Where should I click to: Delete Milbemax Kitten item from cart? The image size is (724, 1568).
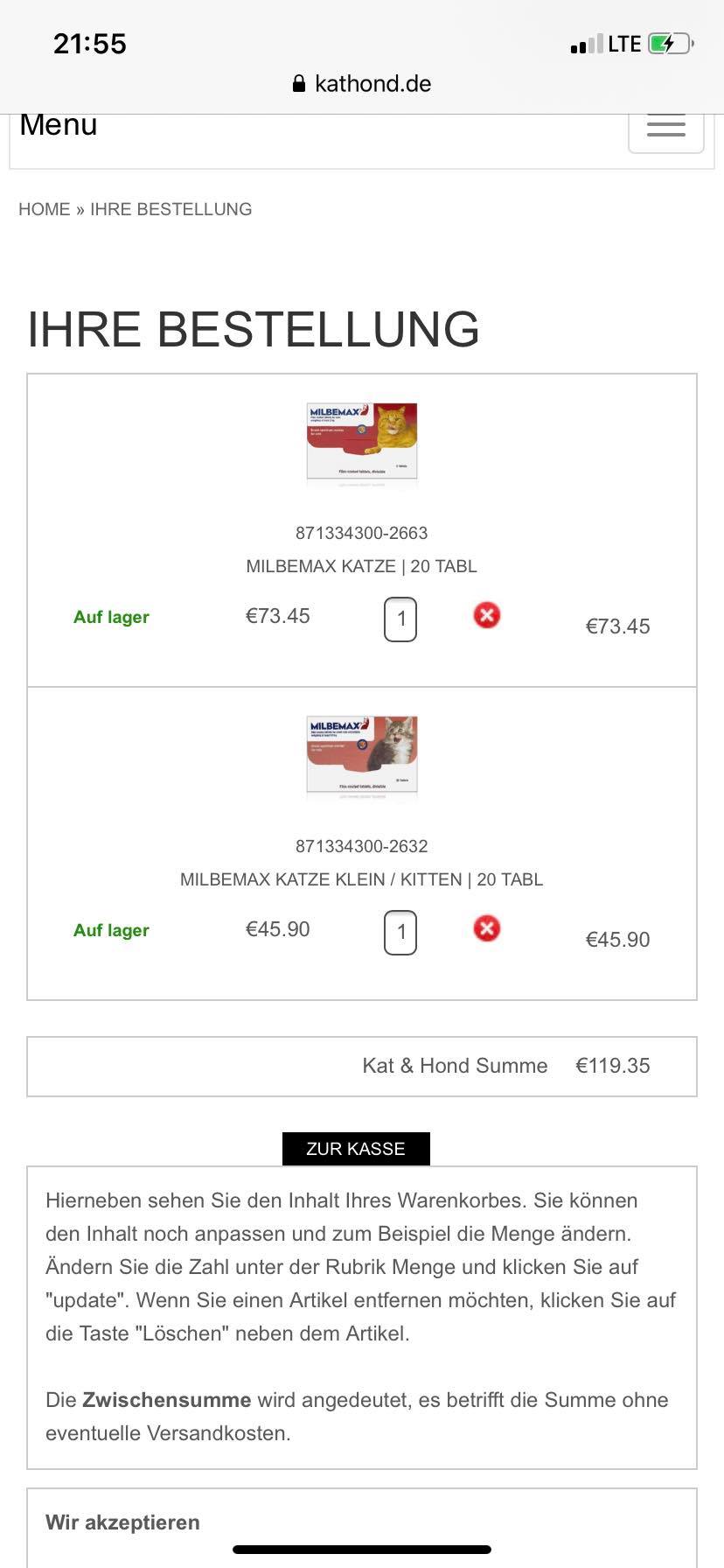[x=487, y=928]
